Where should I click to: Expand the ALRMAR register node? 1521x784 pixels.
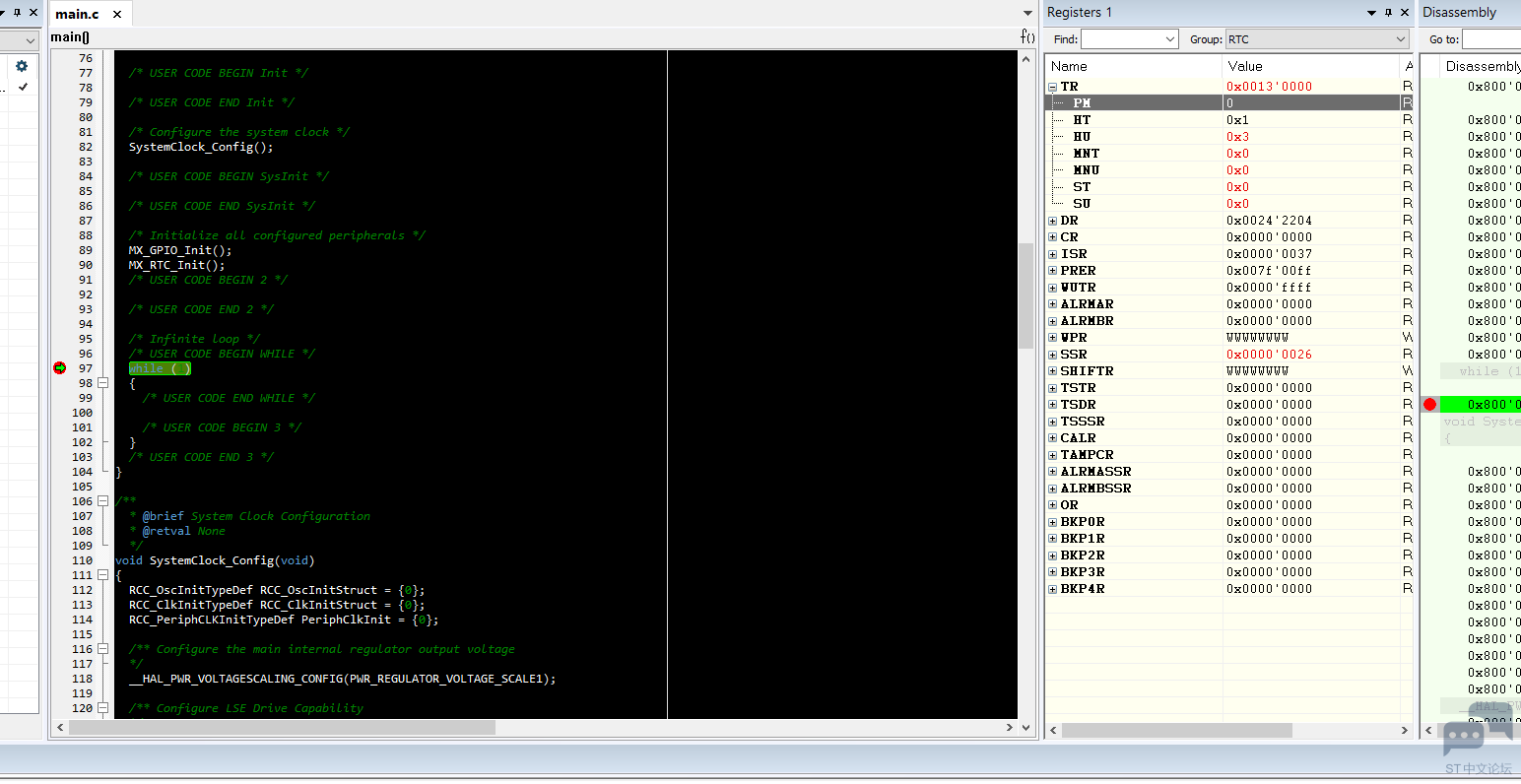1052,304
